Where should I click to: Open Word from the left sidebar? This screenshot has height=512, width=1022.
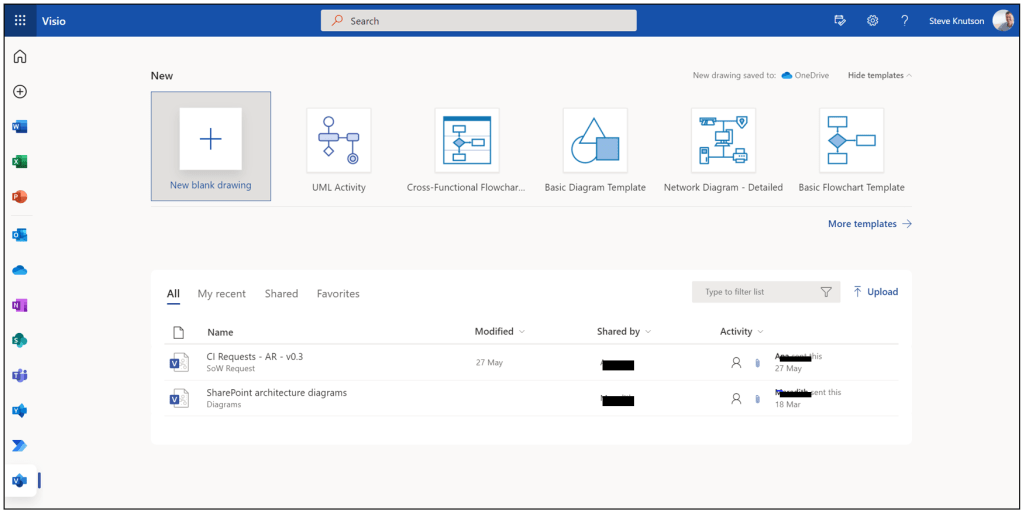[x=19, y=127]
